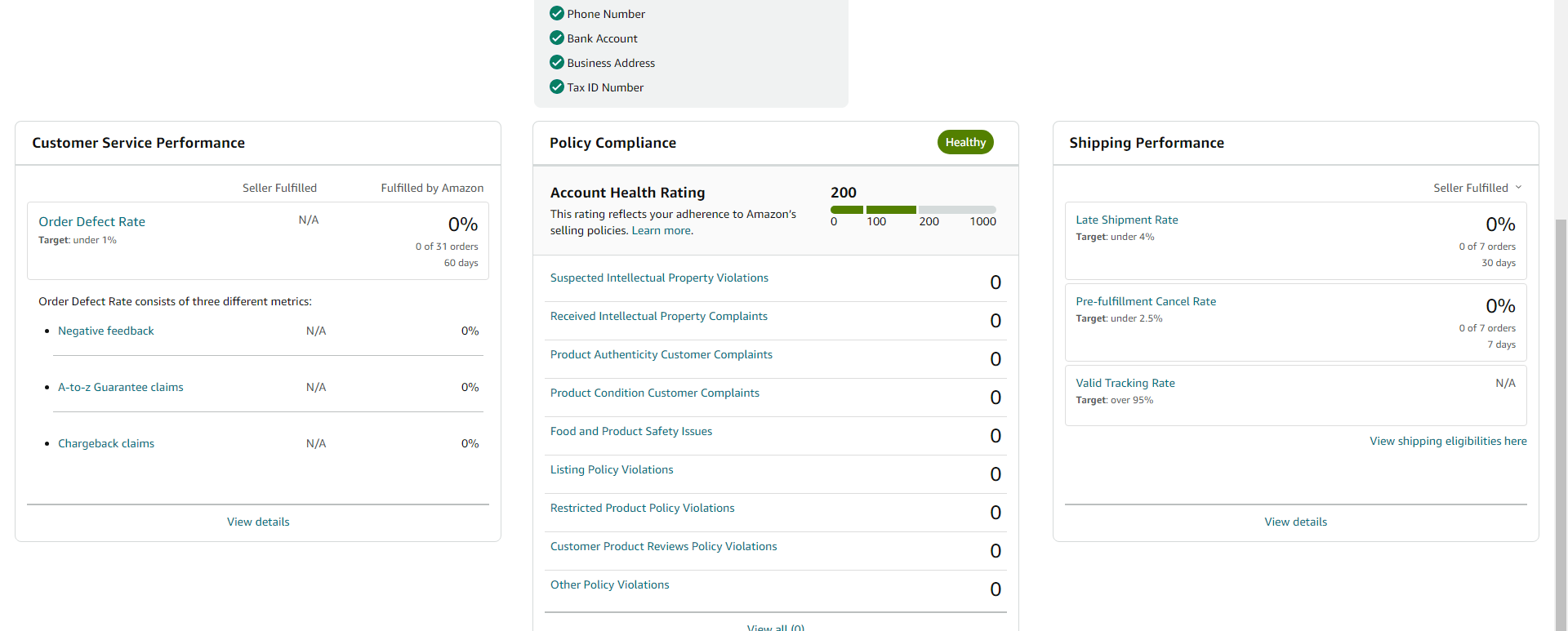1568x631 pixels.
Task: Click the Valid Tracking Rate N/A value
Action: click(x=1505, y=383)
